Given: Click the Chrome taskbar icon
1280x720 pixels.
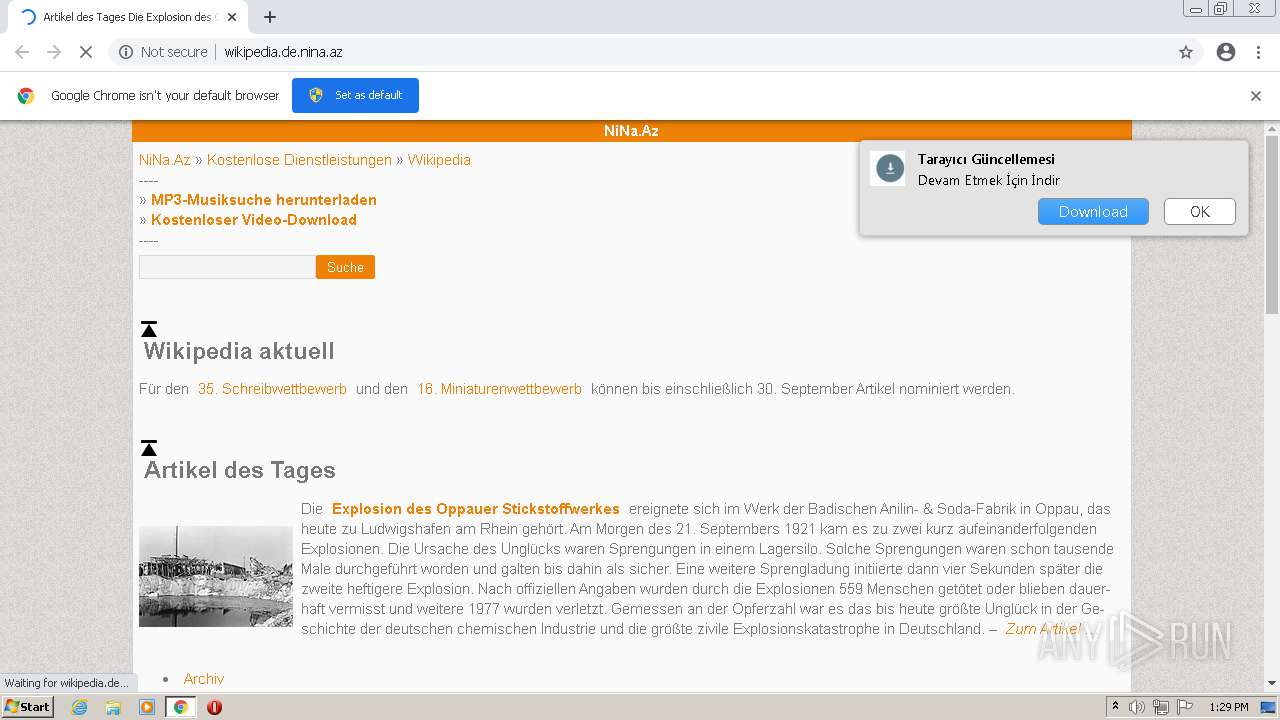Looking at the screenshot, I should point(181,707).
